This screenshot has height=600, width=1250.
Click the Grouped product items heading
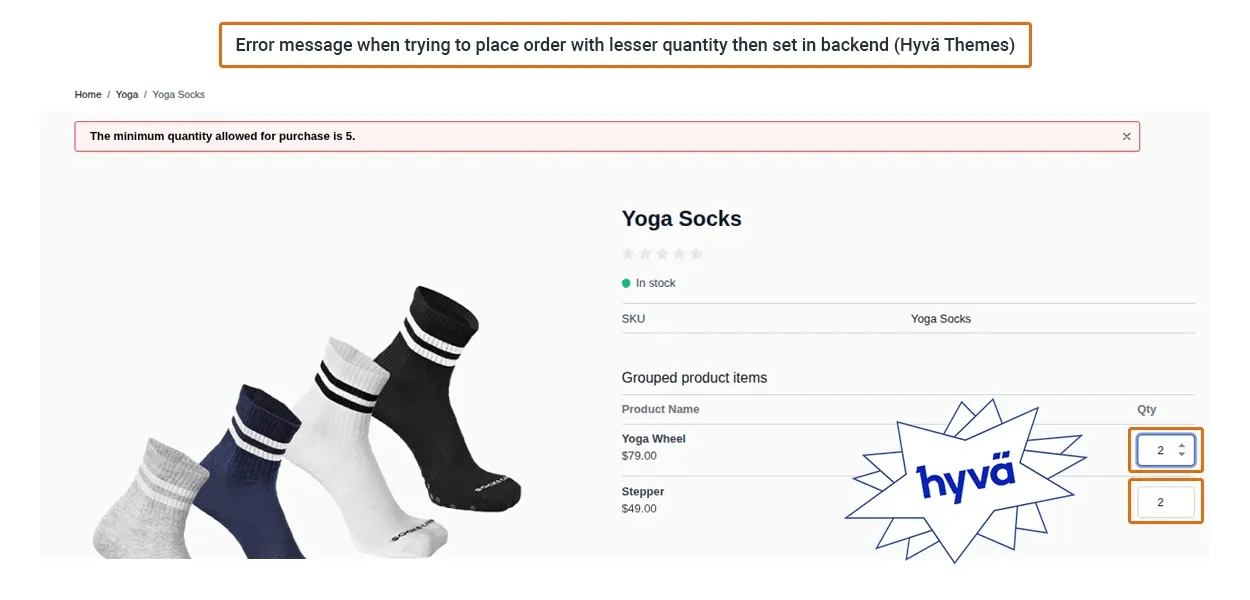[x=694, y=378]
